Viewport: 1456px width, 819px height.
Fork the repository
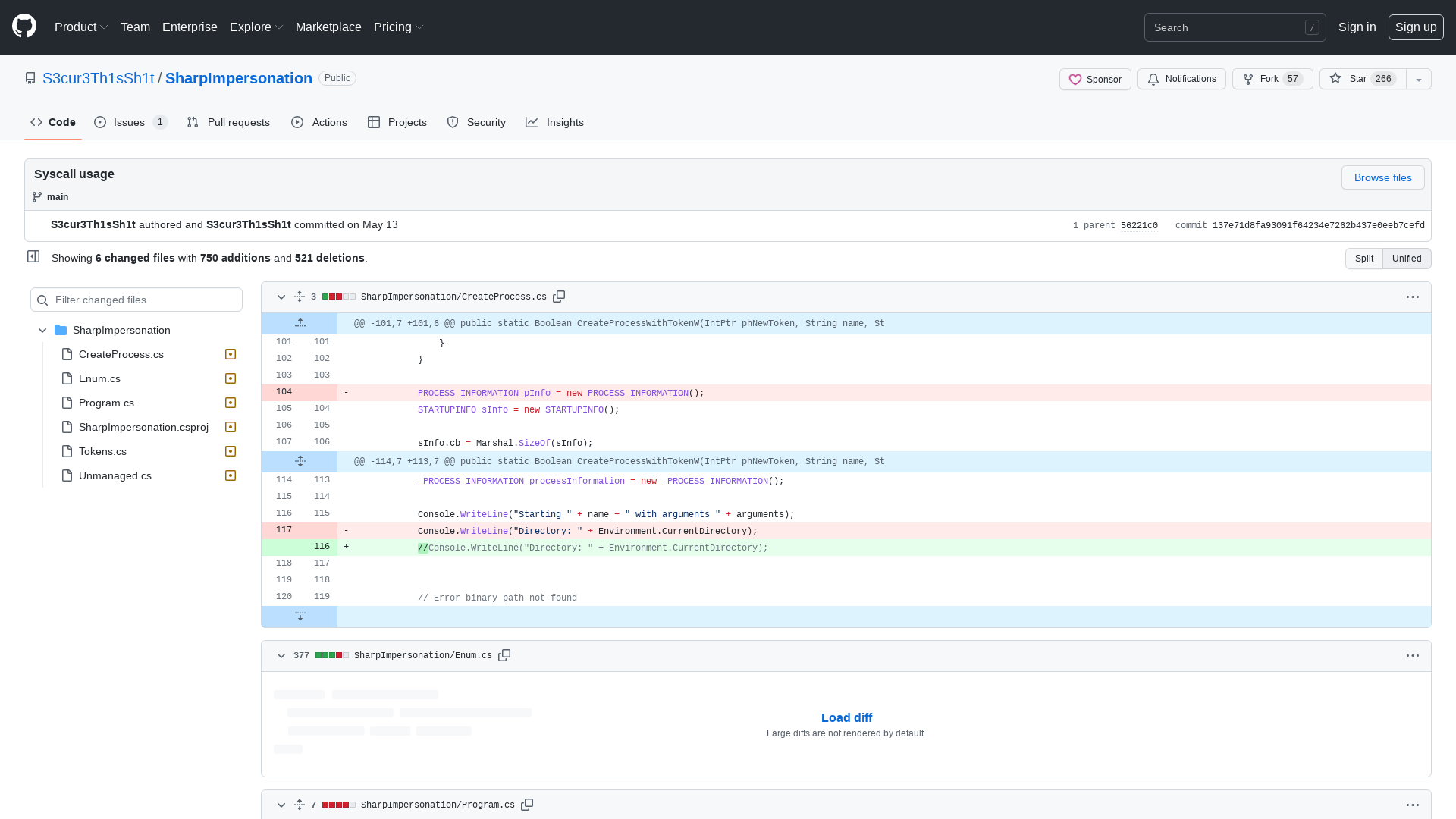click(x=1272, y=79)
